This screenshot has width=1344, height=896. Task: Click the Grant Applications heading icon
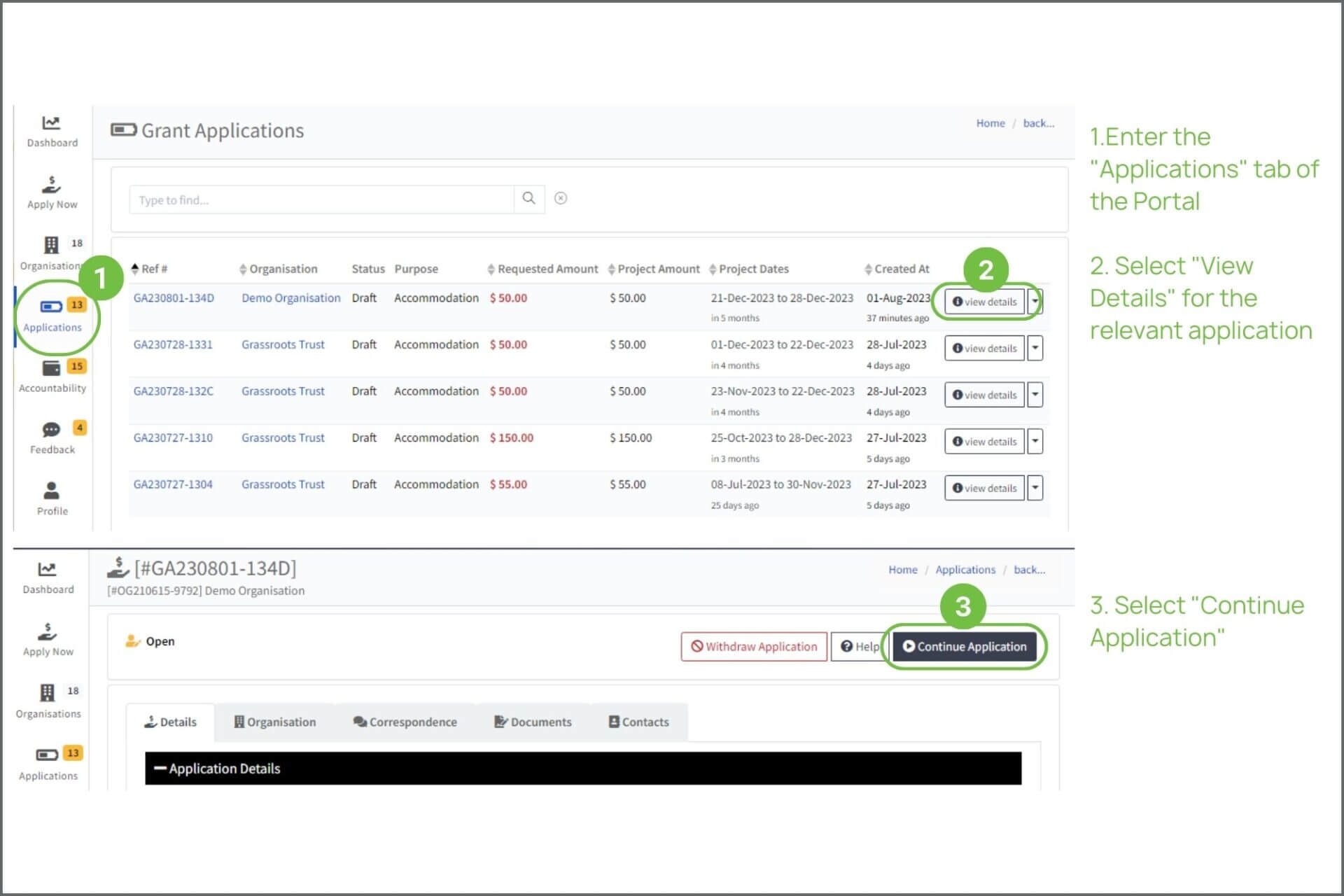click(123, 130)
